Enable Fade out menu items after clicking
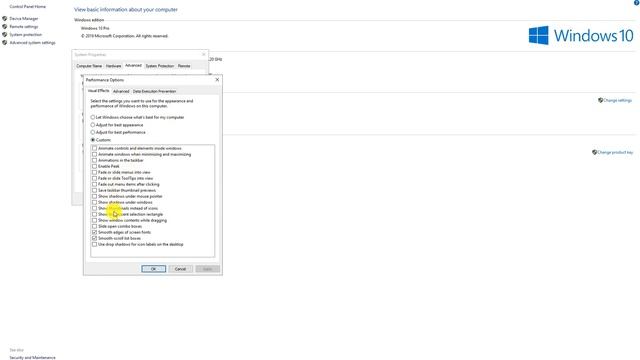The width and height of the screenshot is (640, 360). [x=94, y=184]
